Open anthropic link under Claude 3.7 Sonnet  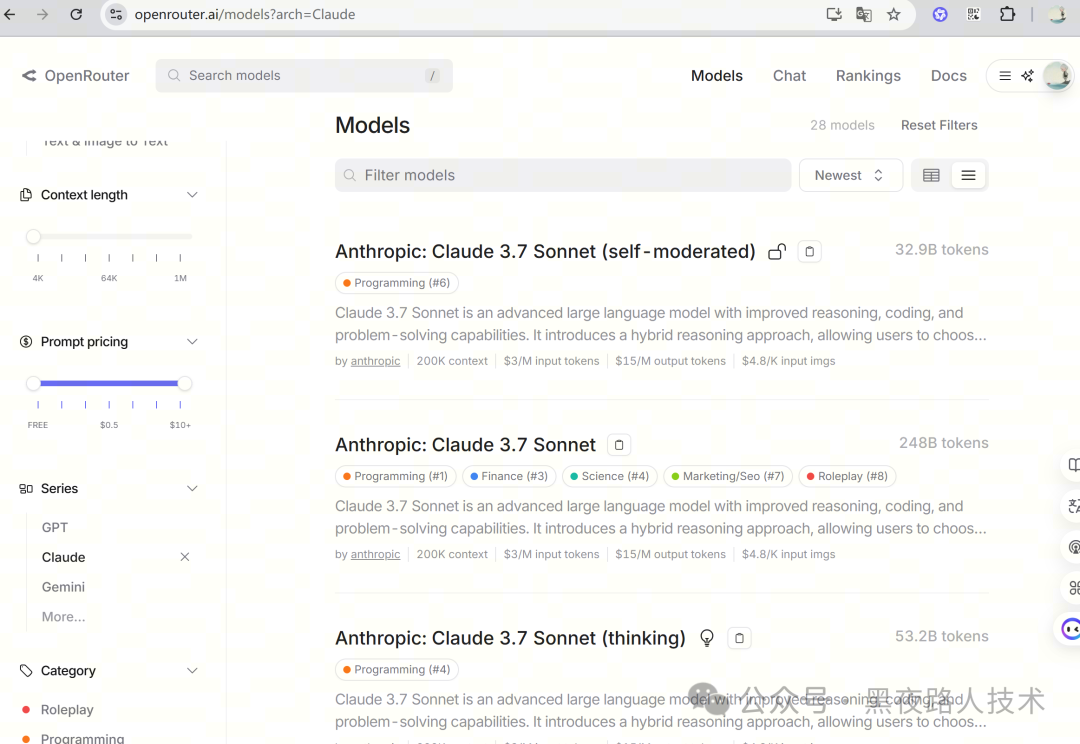[375, 555]
